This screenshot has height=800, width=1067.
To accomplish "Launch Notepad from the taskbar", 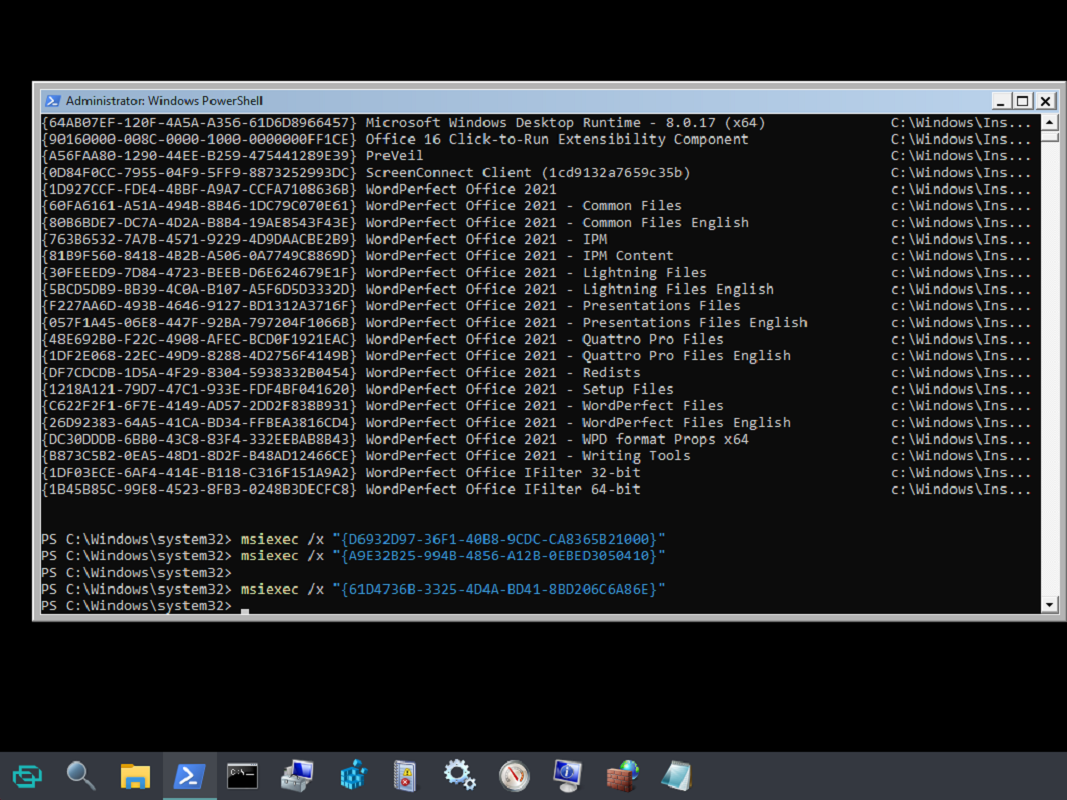I will (x=676, y=775).
